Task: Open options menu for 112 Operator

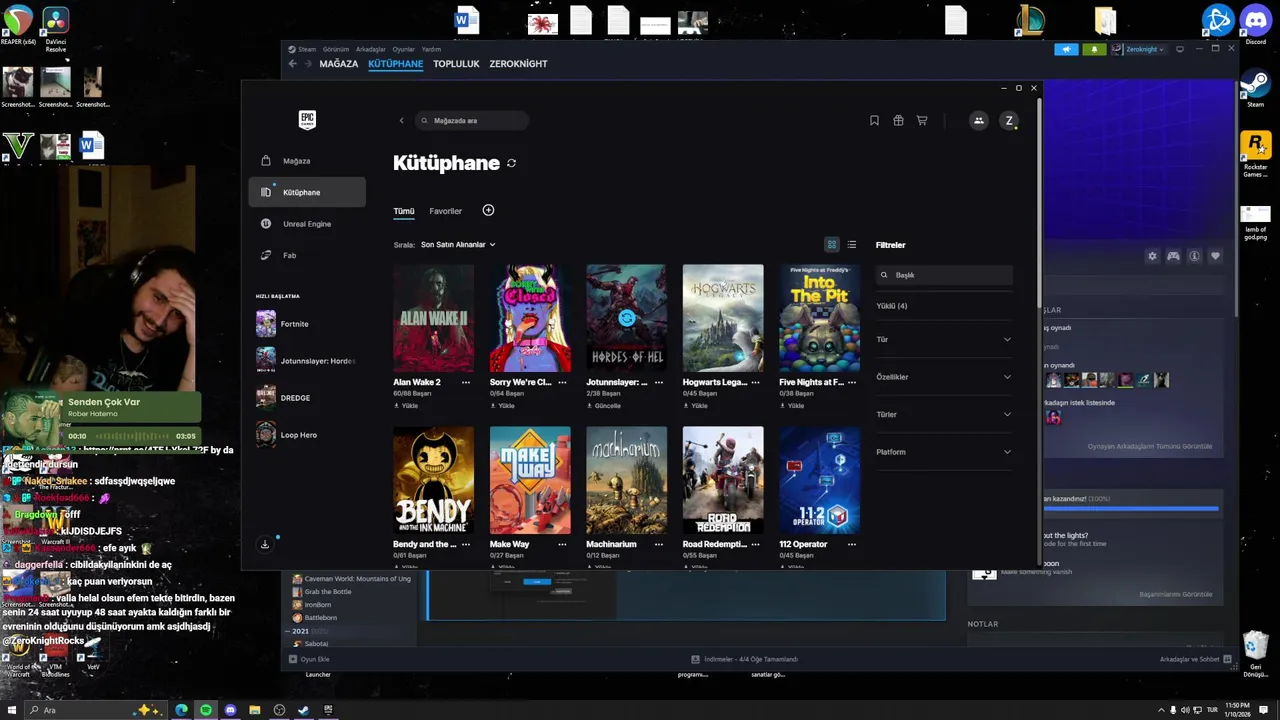Action: coord(852,545)
